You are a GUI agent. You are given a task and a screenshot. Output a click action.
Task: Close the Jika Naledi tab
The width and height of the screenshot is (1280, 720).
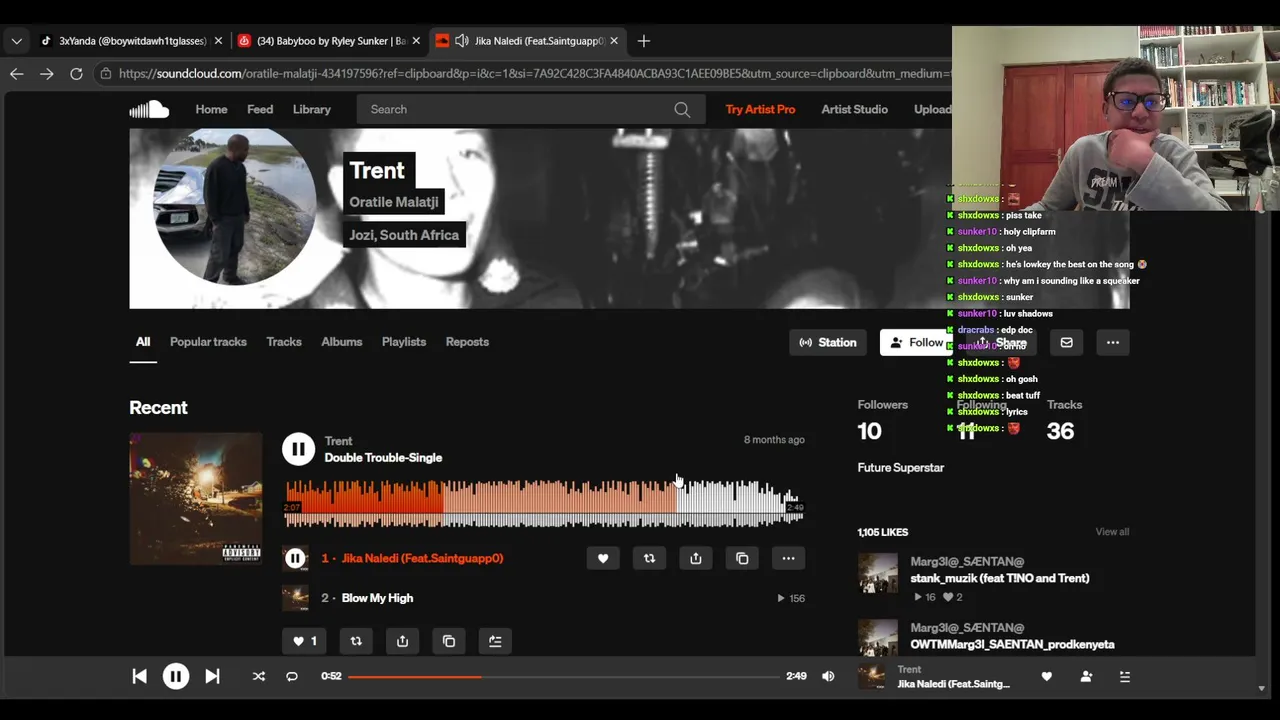tap(614, 41)
